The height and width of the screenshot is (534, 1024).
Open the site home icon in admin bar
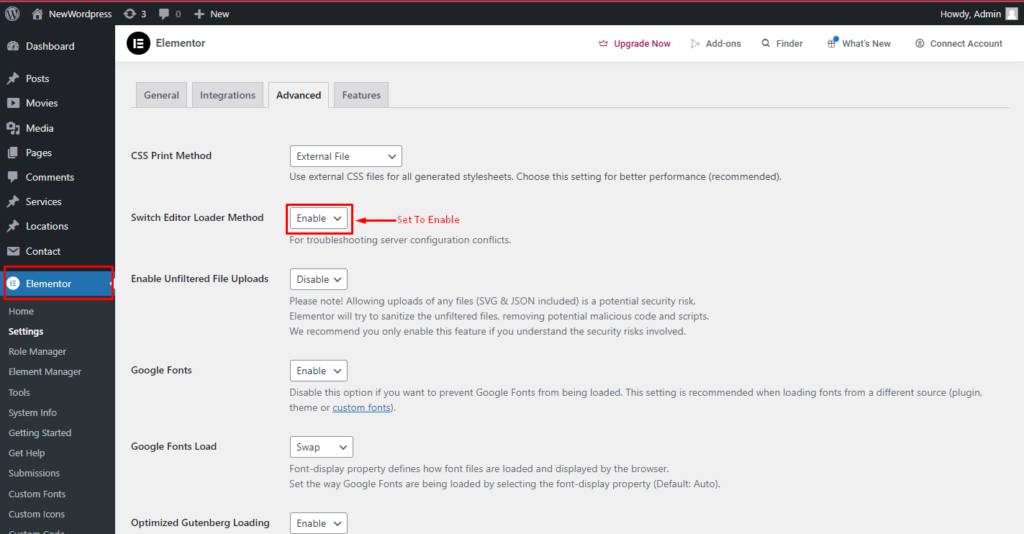click(x=37, y=14)
